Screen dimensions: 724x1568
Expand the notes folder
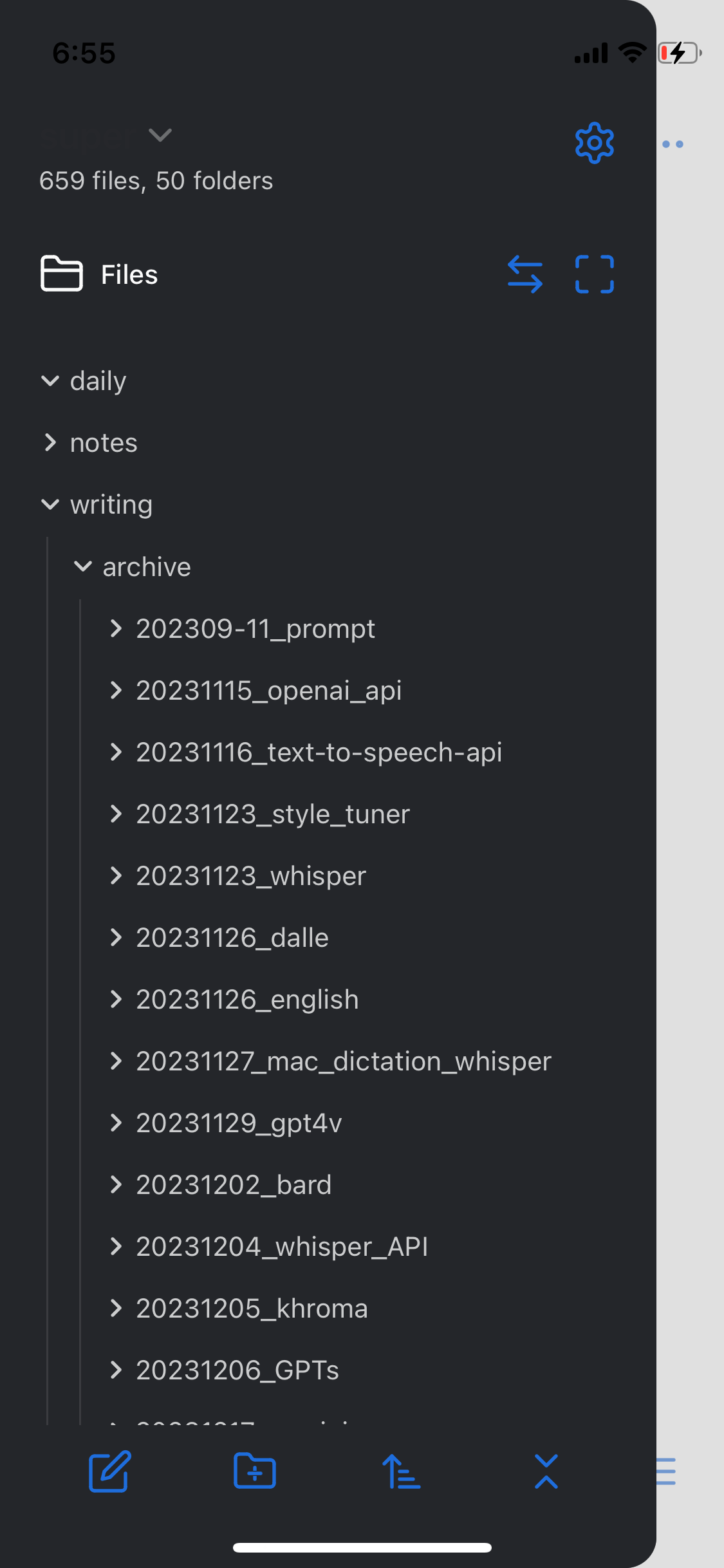tap(50, 443)
